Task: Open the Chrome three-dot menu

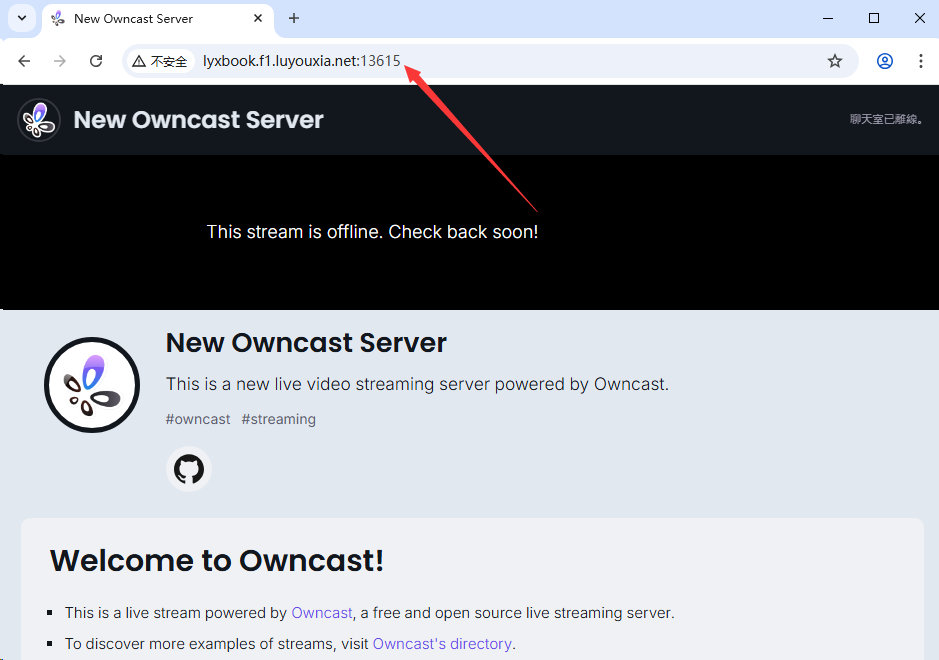Action: click(x=921, y=61)
